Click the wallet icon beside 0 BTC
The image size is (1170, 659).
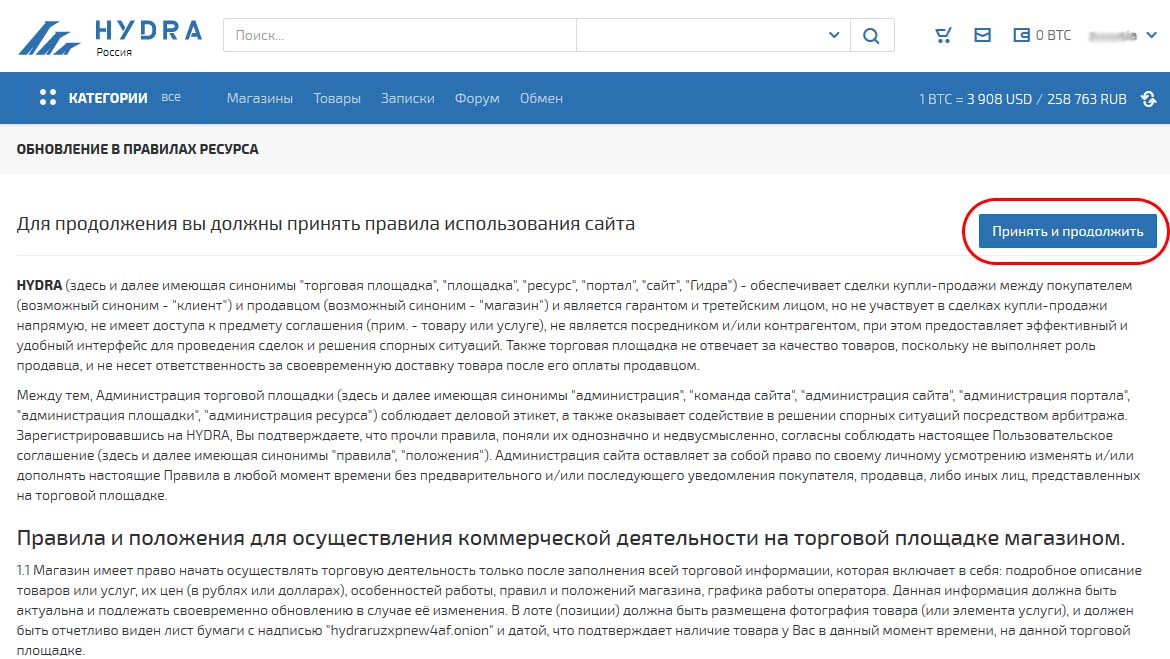tap(1021, 35)
